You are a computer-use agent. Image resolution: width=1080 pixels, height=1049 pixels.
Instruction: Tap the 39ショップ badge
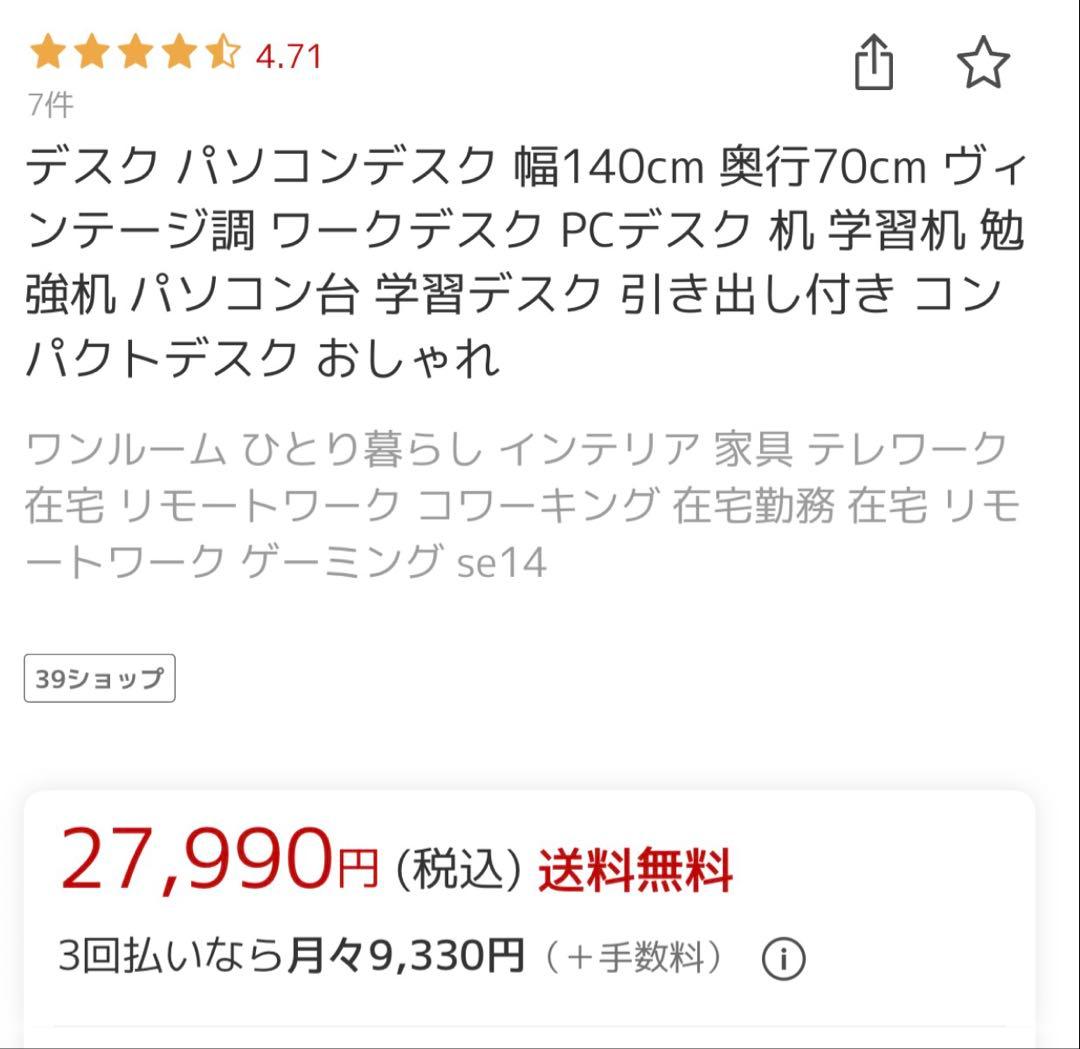coord(99,678)
